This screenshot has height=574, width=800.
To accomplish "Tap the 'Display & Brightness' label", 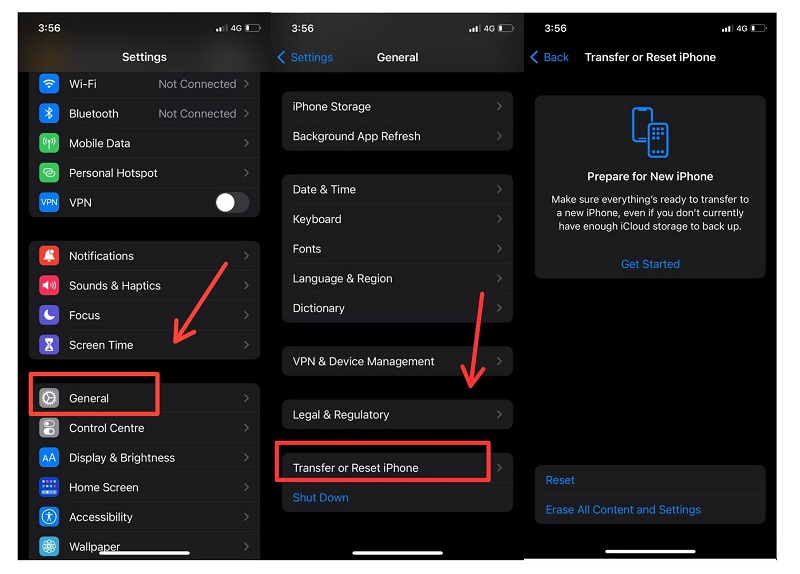I will point(122,458).
